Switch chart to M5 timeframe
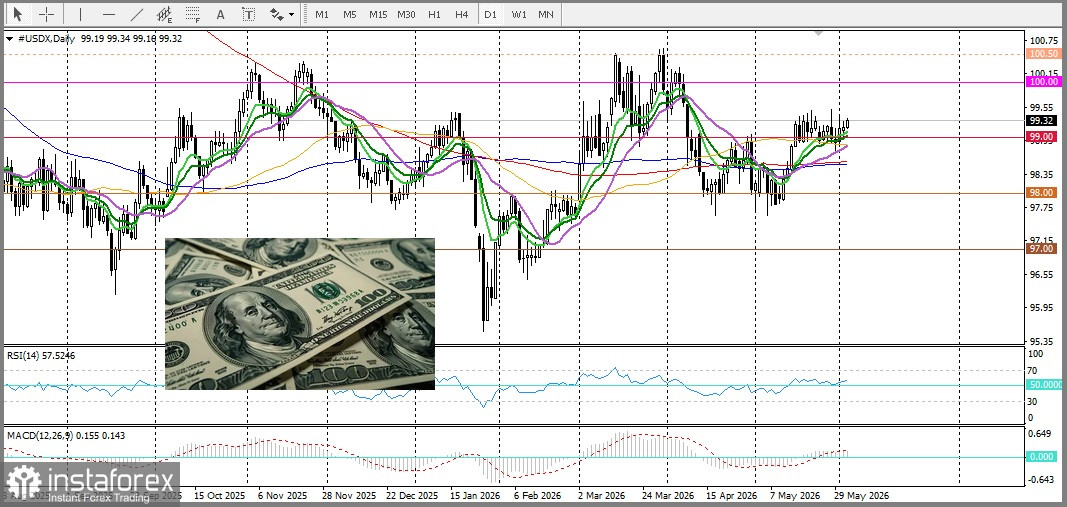The width and height of the screenshot is (1067, 507). (x=350, y=14)
